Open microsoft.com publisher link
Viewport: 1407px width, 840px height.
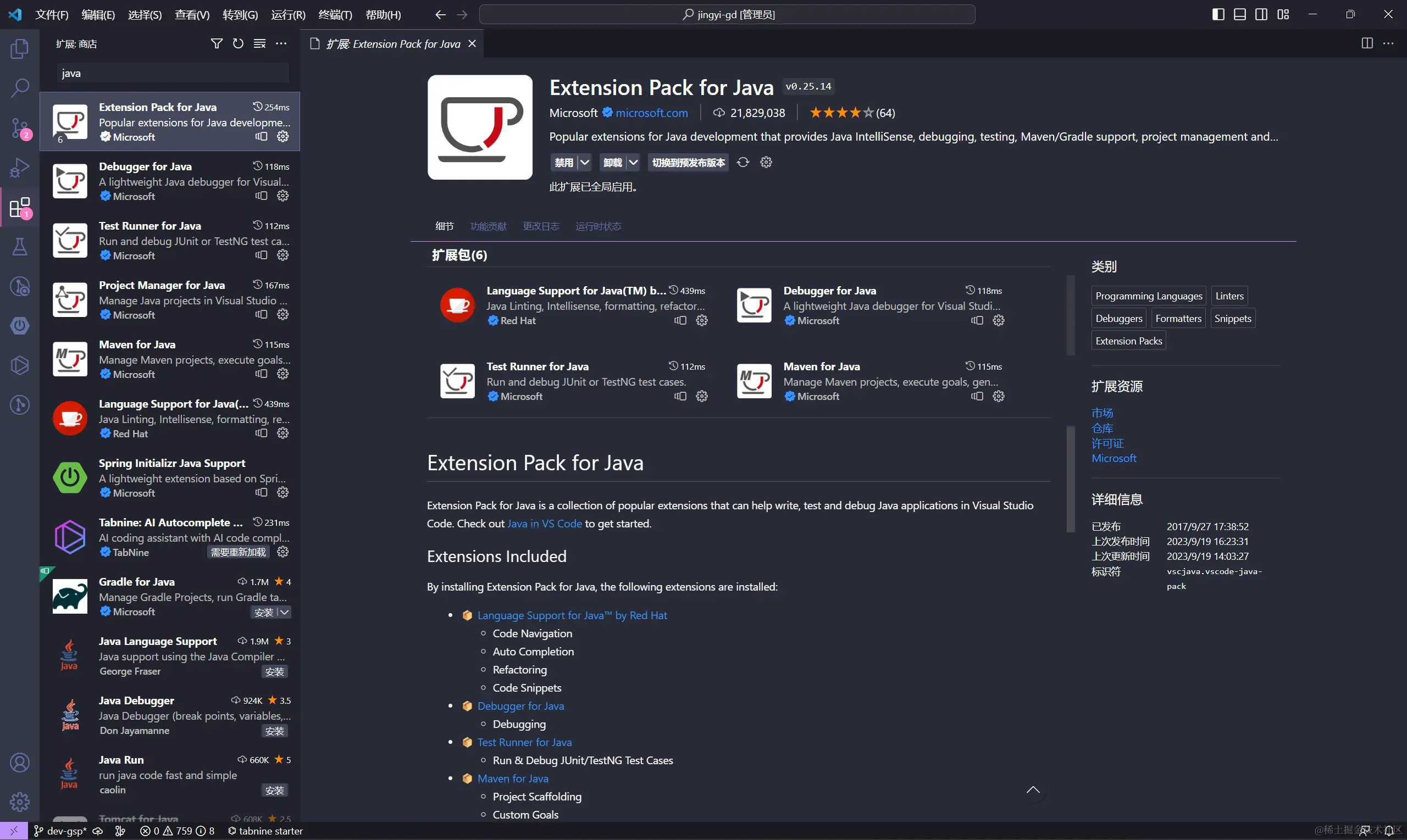(652, 113)
